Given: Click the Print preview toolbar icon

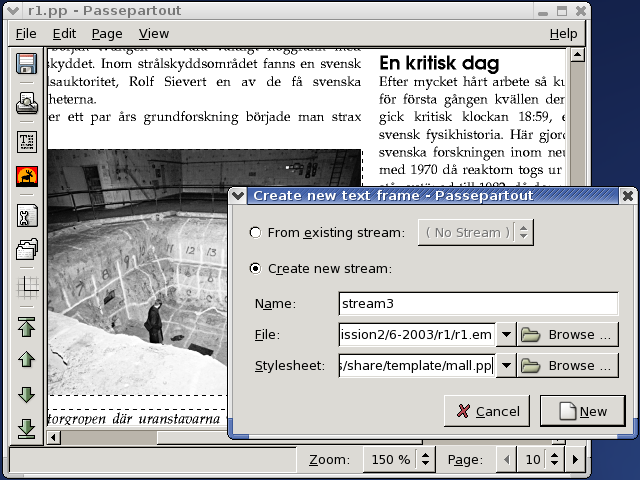Looking at the screenshot, I should (27, 102).
